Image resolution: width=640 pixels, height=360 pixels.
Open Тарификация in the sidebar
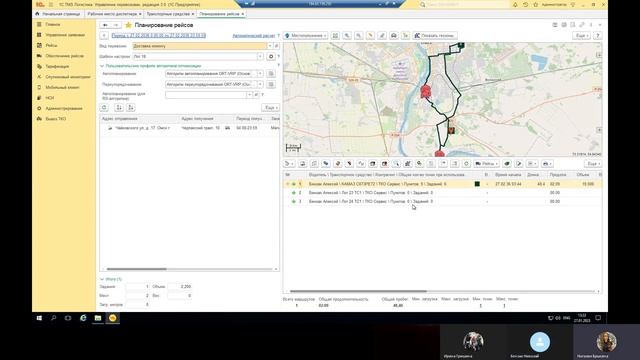57,66
